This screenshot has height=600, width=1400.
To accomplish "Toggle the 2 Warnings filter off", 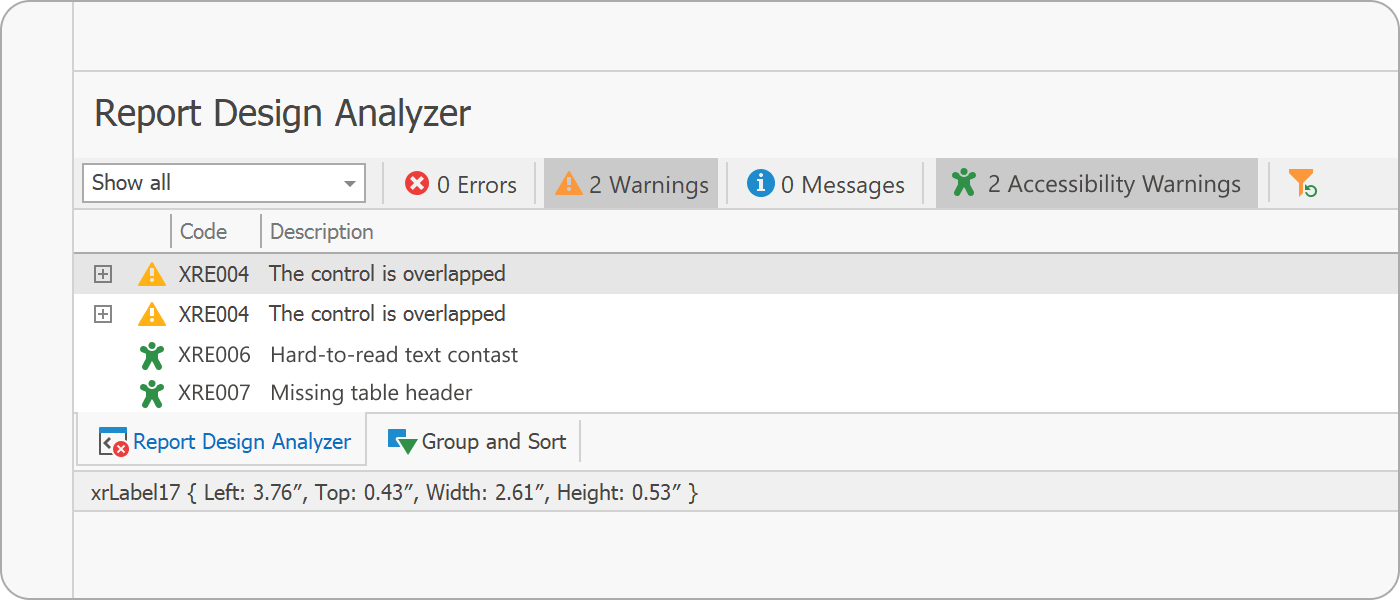I will pos(631,183).
